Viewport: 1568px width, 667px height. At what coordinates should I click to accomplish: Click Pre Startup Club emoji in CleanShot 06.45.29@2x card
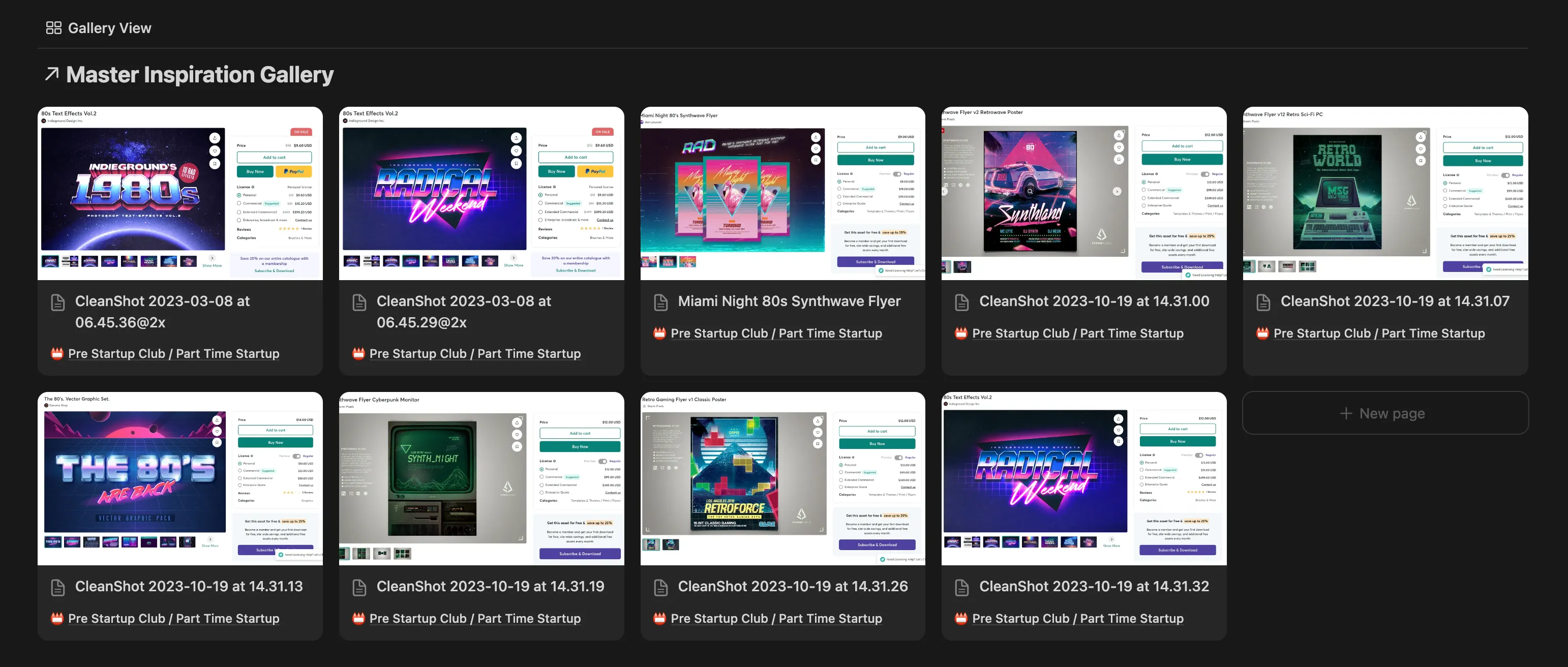(358, 353)
